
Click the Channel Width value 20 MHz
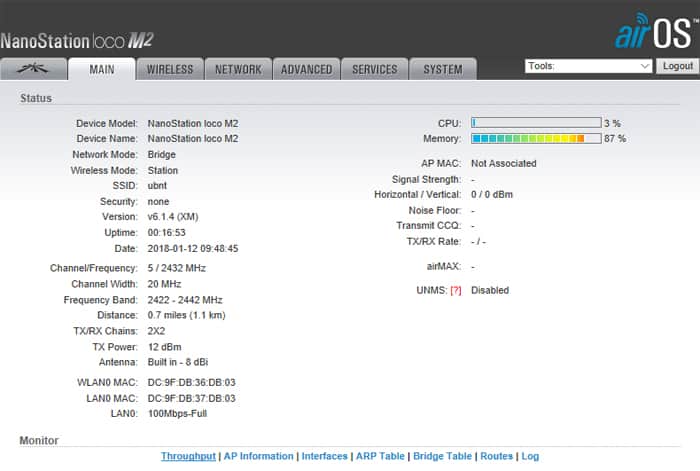(164, 284)
